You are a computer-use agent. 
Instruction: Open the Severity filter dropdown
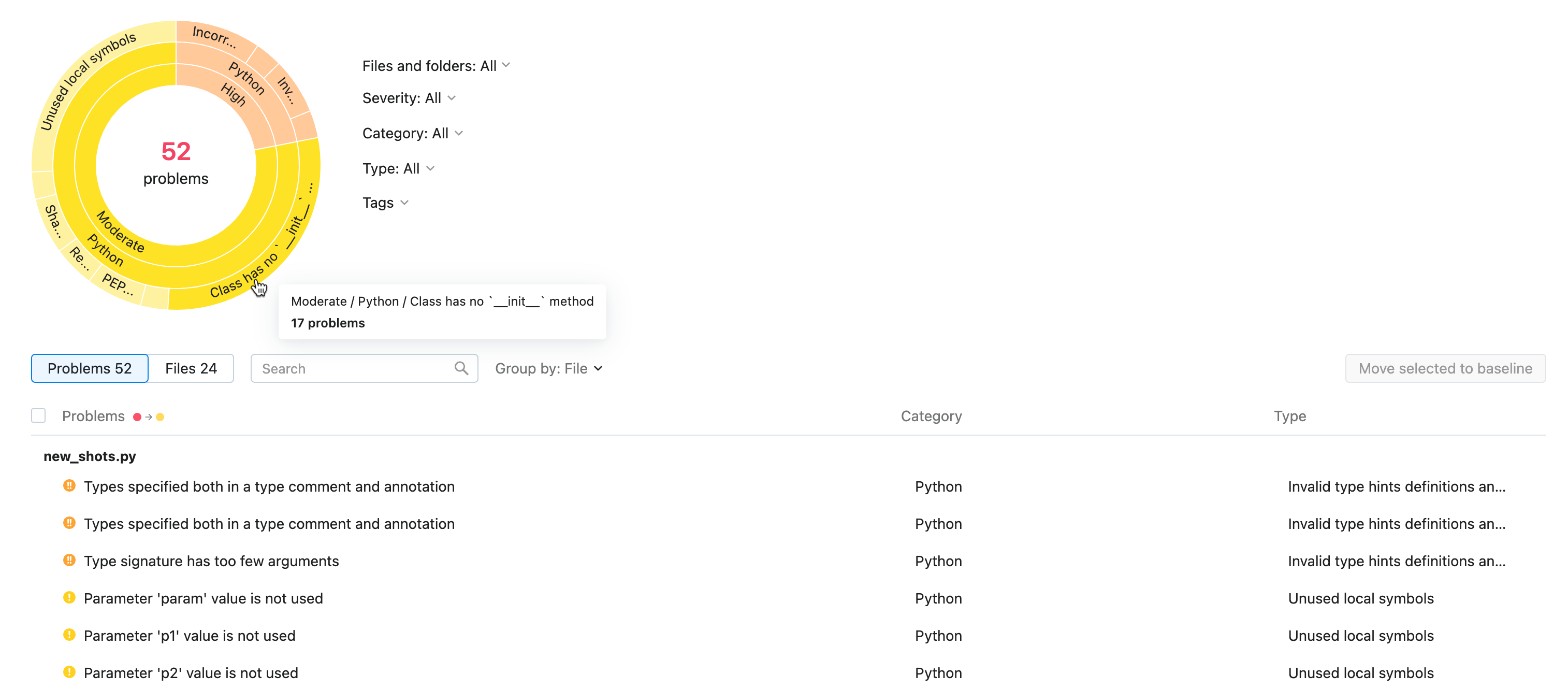tap(409, 98)
